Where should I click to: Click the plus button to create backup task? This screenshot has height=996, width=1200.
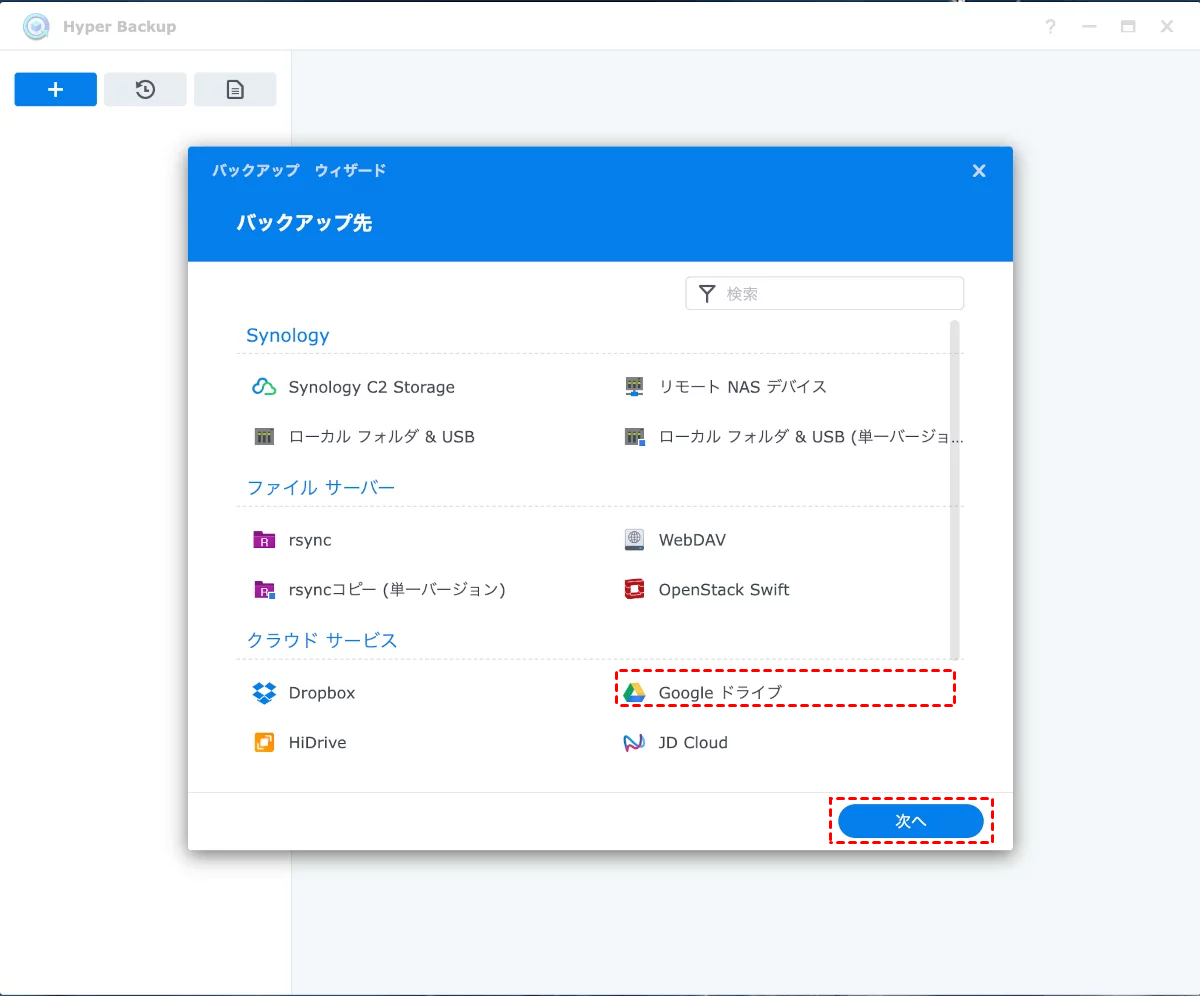(x=56, y=89)
